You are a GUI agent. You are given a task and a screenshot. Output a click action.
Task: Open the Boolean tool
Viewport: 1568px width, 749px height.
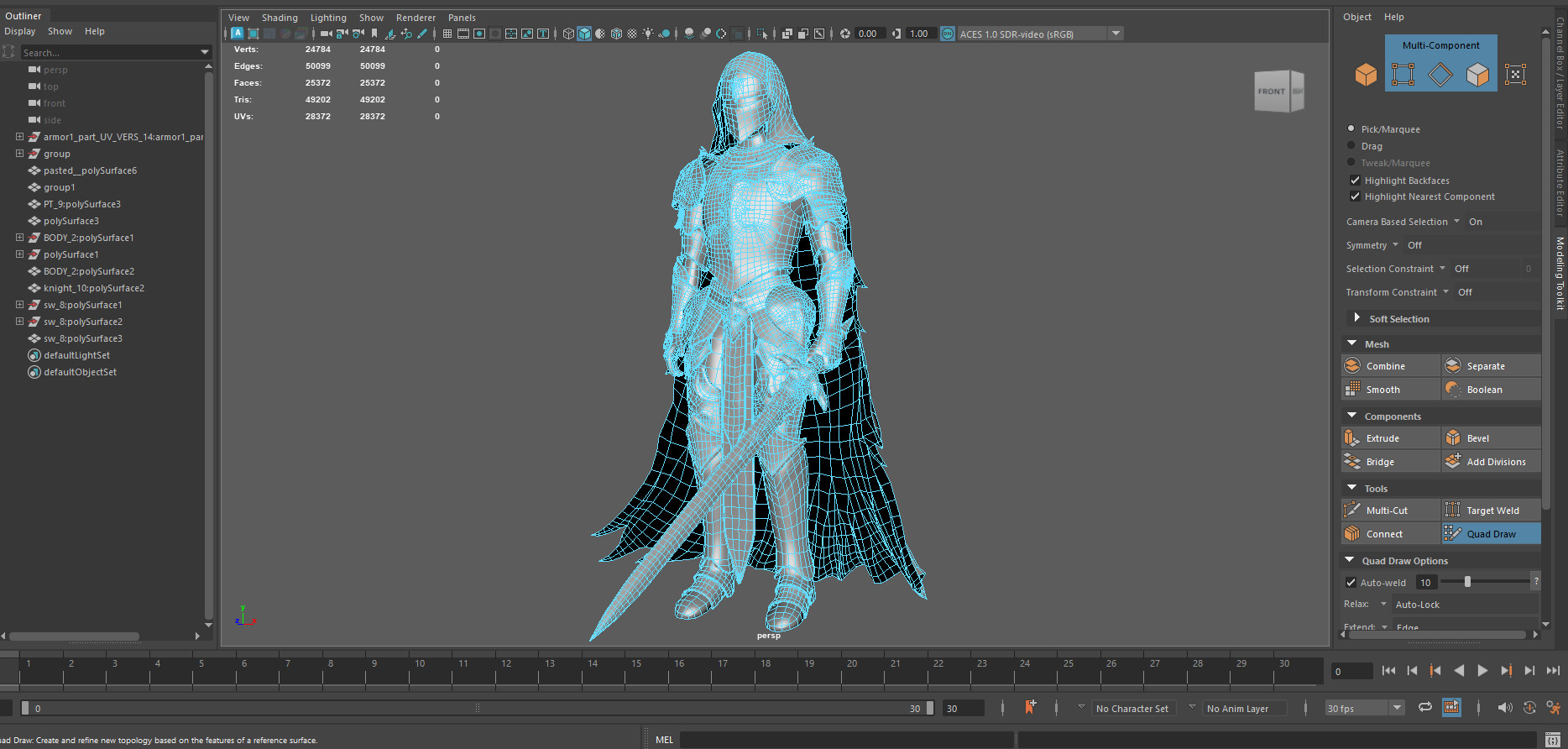click(1491, 390)
